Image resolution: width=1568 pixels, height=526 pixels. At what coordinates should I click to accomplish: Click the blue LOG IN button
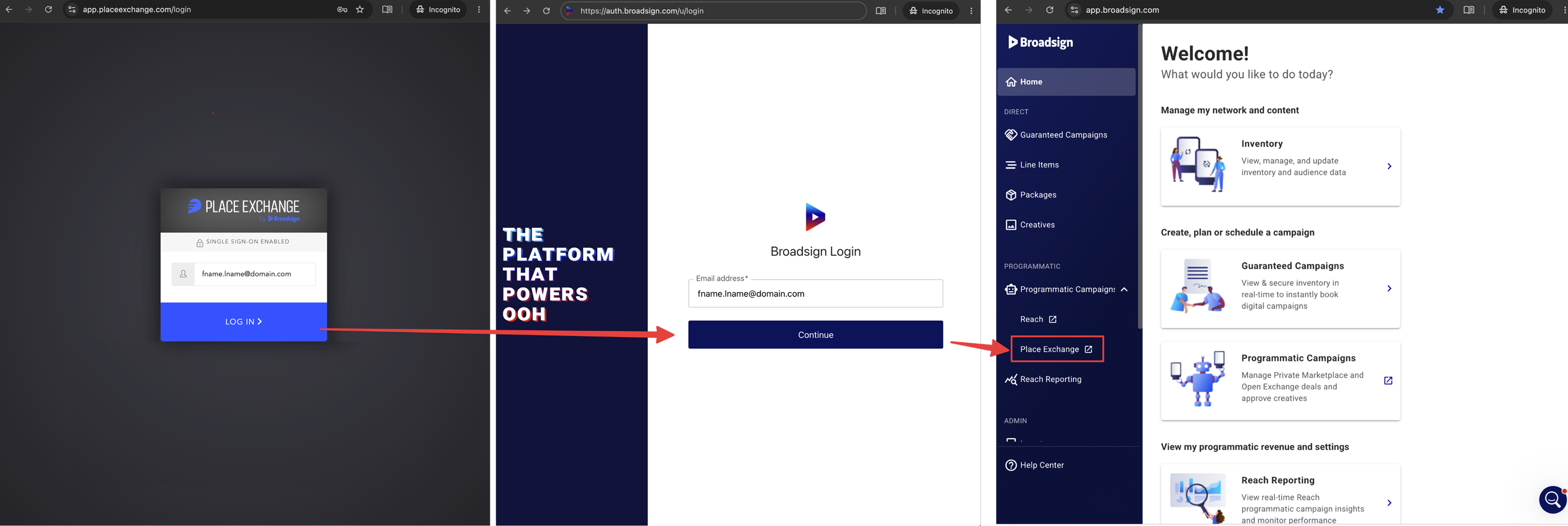coord(244,322)
